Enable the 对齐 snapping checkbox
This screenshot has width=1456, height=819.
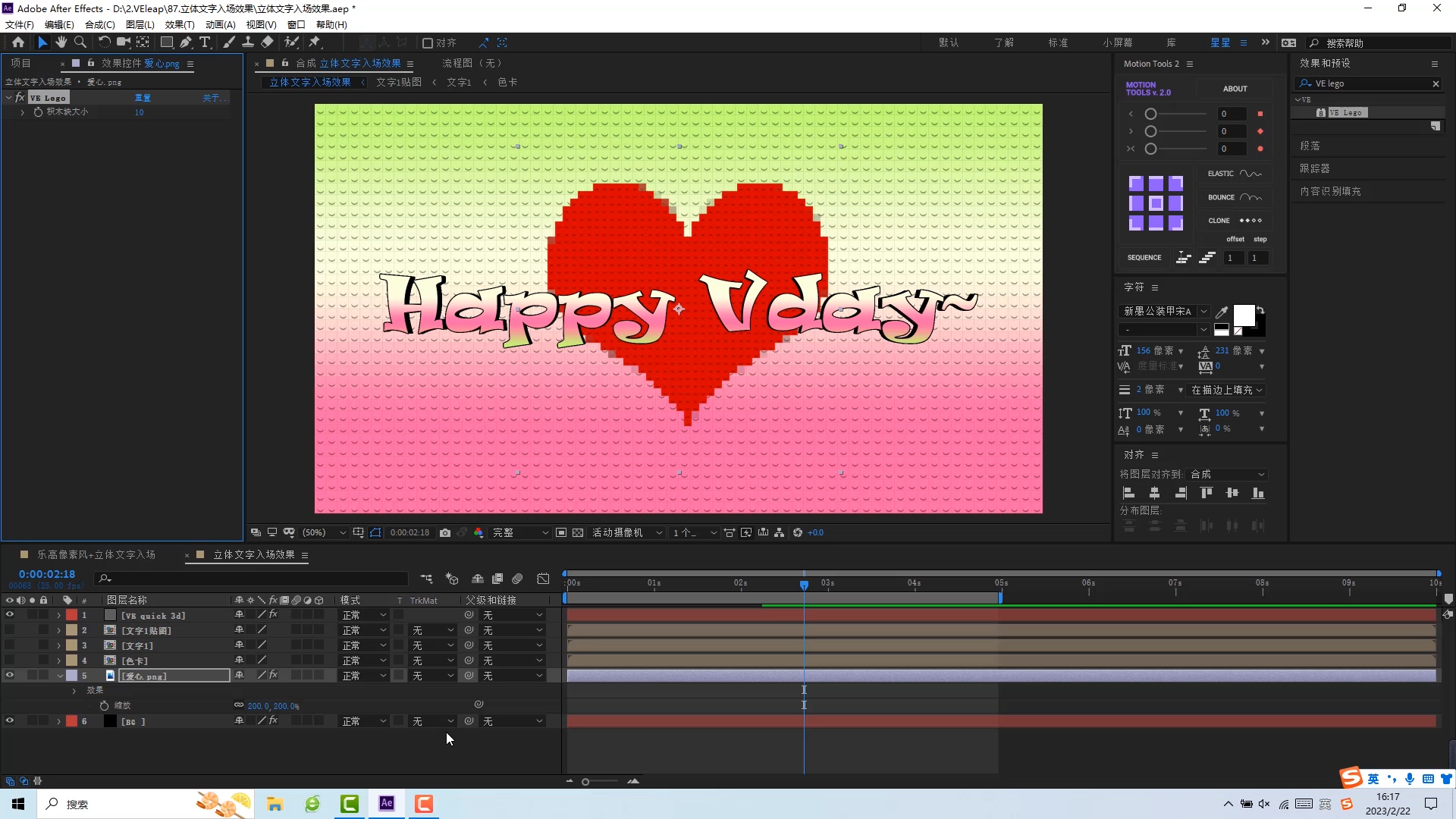click(x=428, y=43)
